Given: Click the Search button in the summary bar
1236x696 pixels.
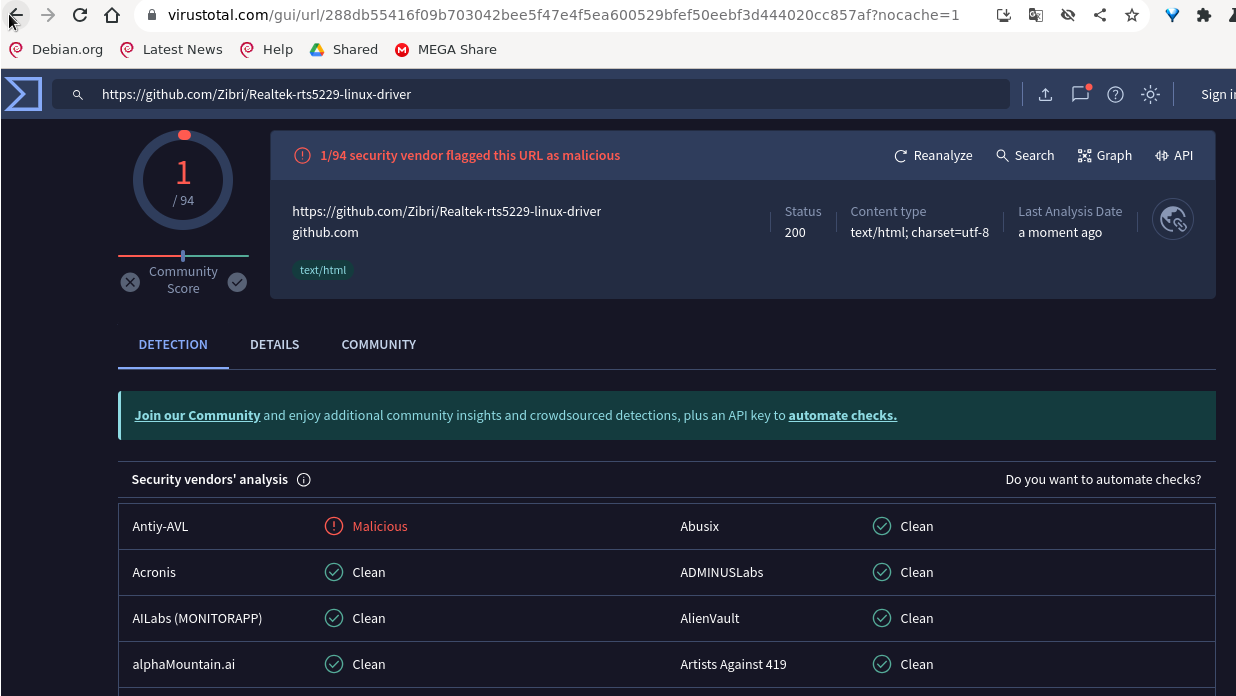Looking at the screenshot, I should point(1025,156).
